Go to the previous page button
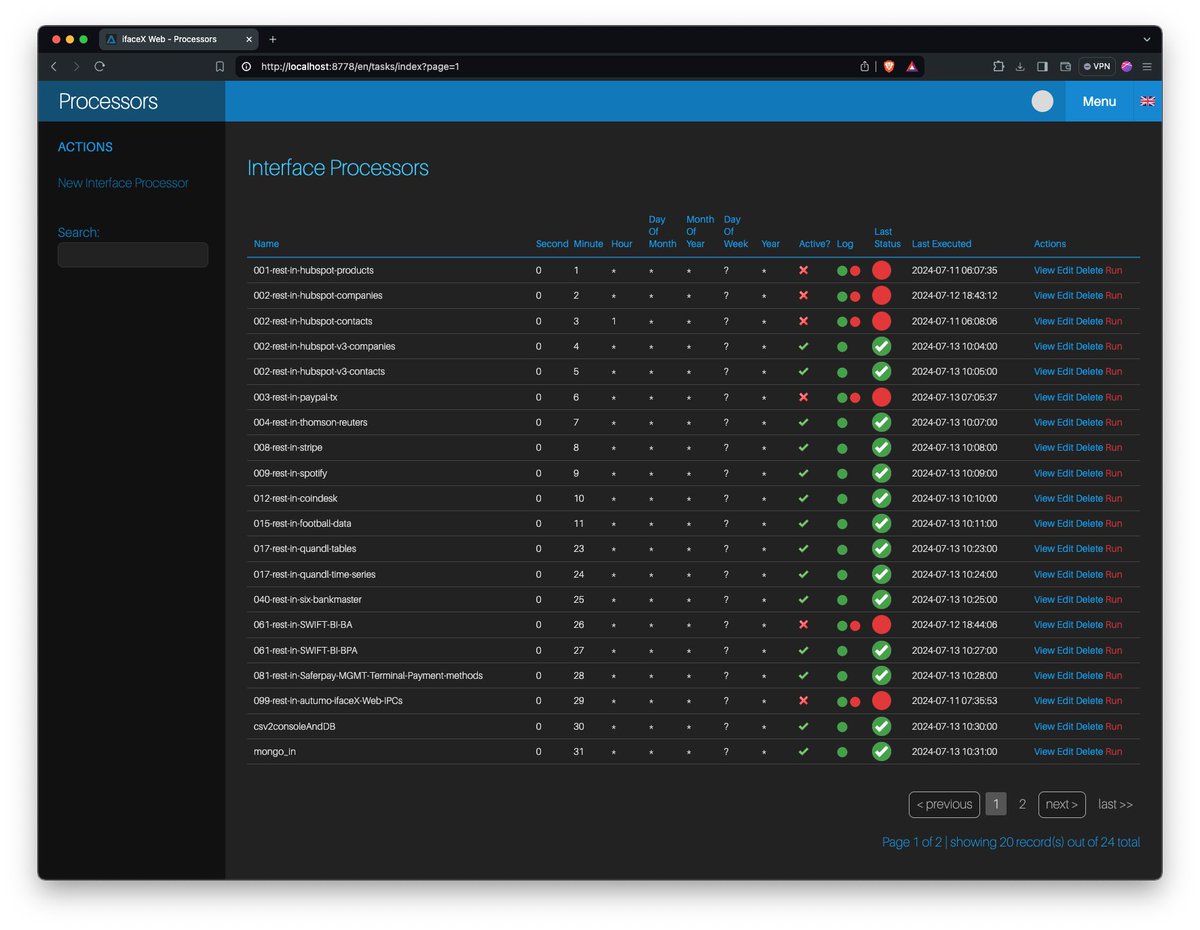The image size is (1200, 930). tap(944, 804)
